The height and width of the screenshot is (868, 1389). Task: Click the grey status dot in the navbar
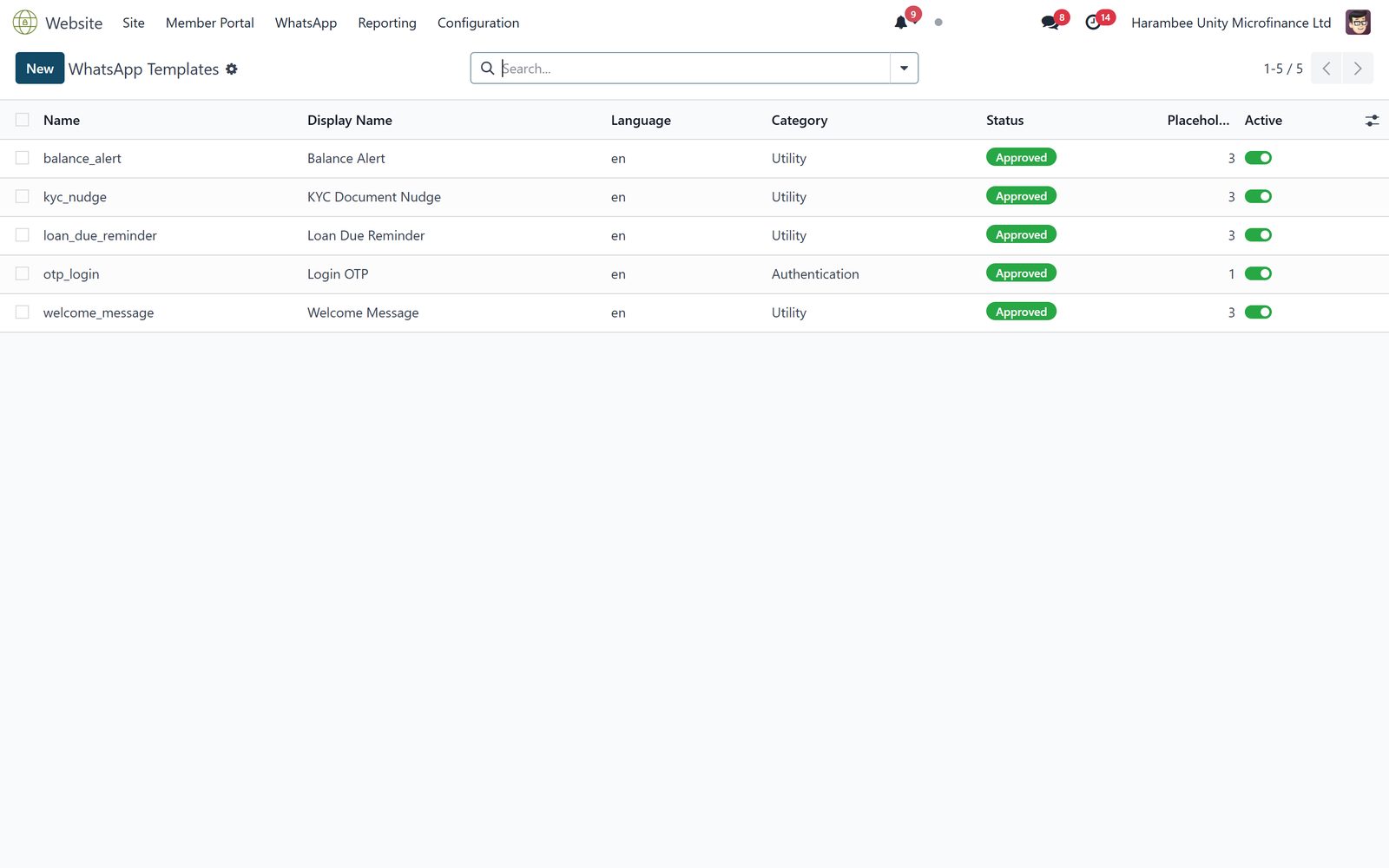pos(938,23)
